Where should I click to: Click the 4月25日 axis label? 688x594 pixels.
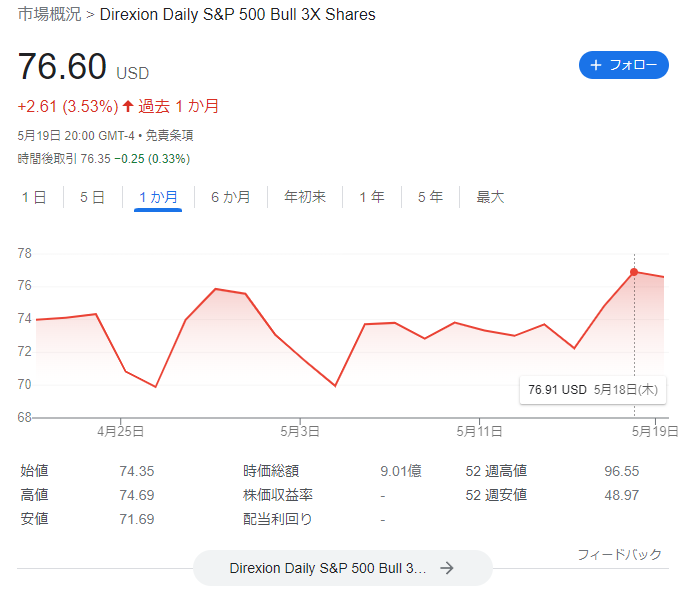(120, 431)
